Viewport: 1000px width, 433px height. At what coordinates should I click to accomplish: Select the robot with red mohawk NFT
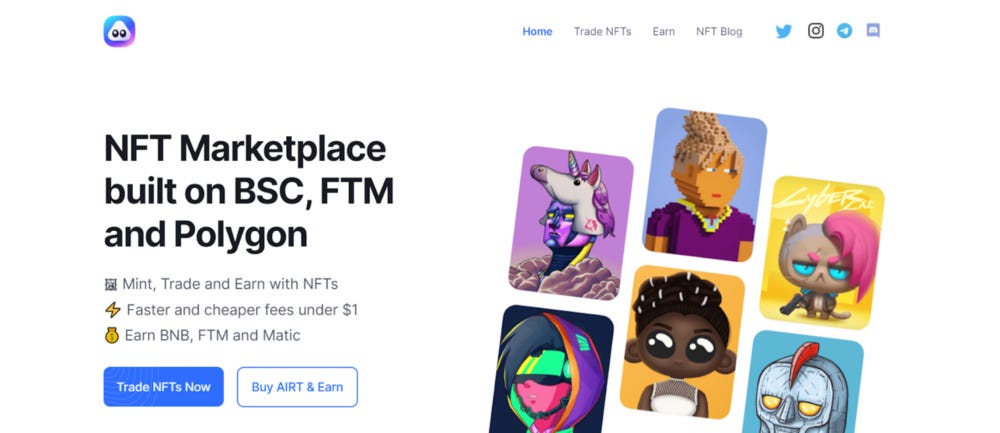click(802, 381)
